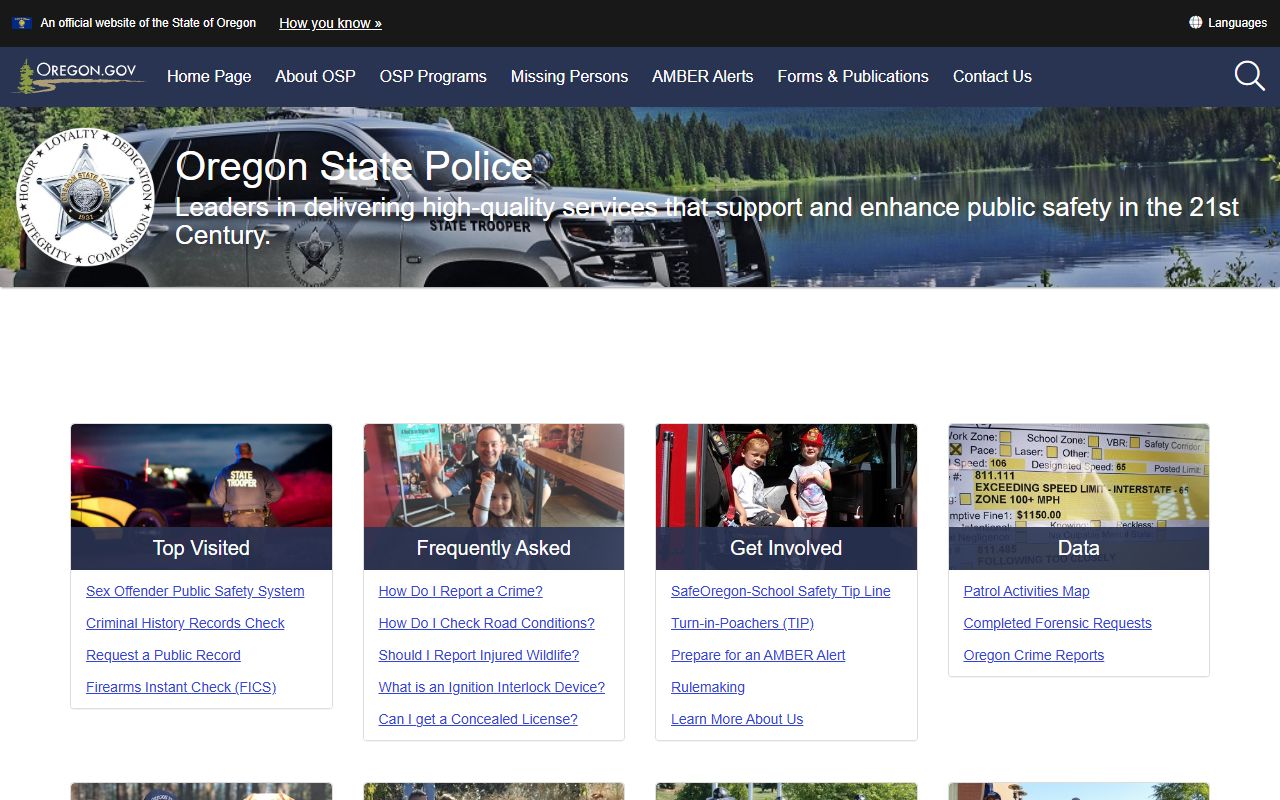Open 'How Do I Check Road Conditions?'
The width and height of the screenshot is (1280, 800).
click(487, 623)
